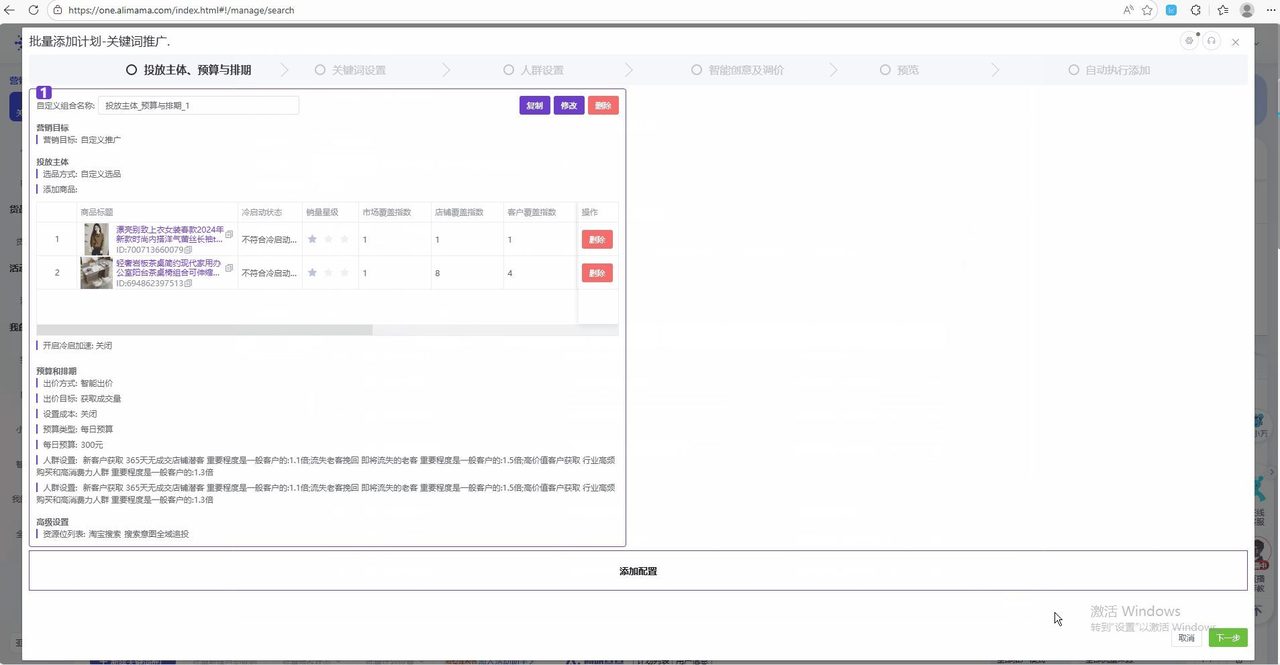This screenshot has width=1280, height=665.
Task: Select step 投放主体、预算与排期
Action: [x=189, y=71]
